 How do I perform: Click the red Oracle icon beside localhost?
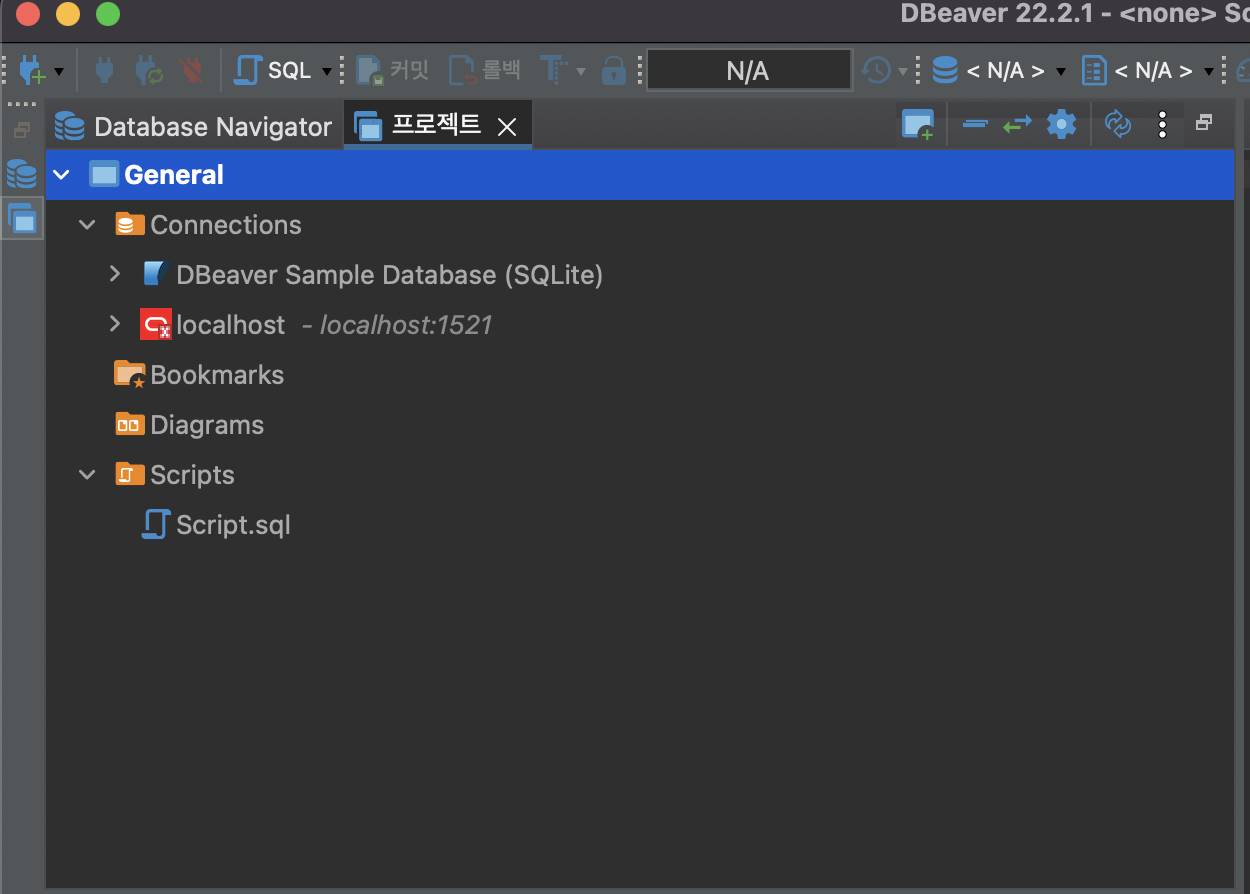[156, 324]
